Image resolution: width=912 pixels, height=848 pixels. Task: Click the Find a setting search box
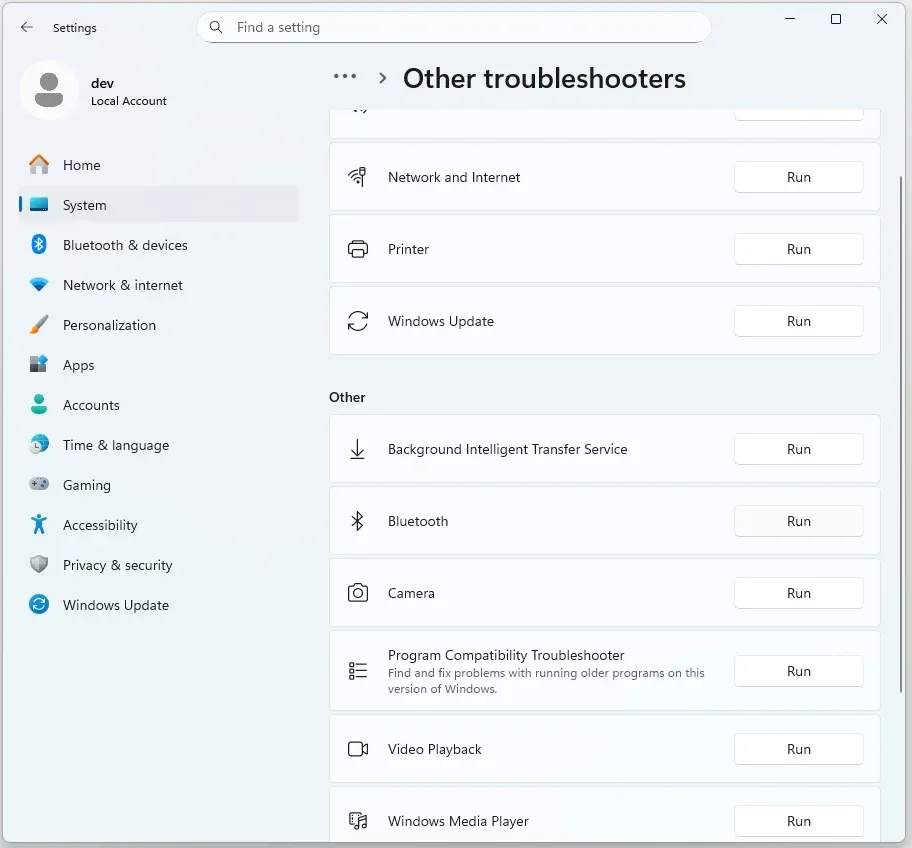454,27
